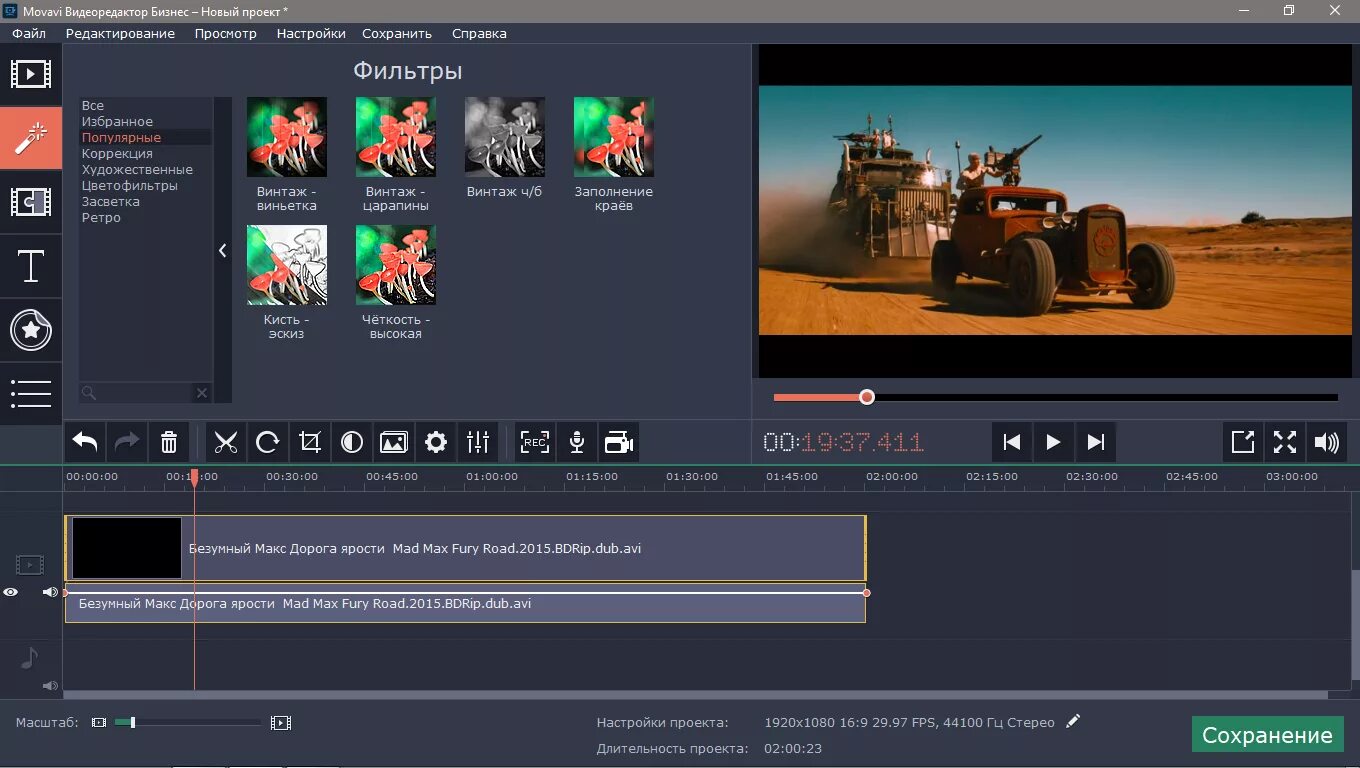
Task: Click the preview volume speaker icon
Action: [x=1327, y=442]
